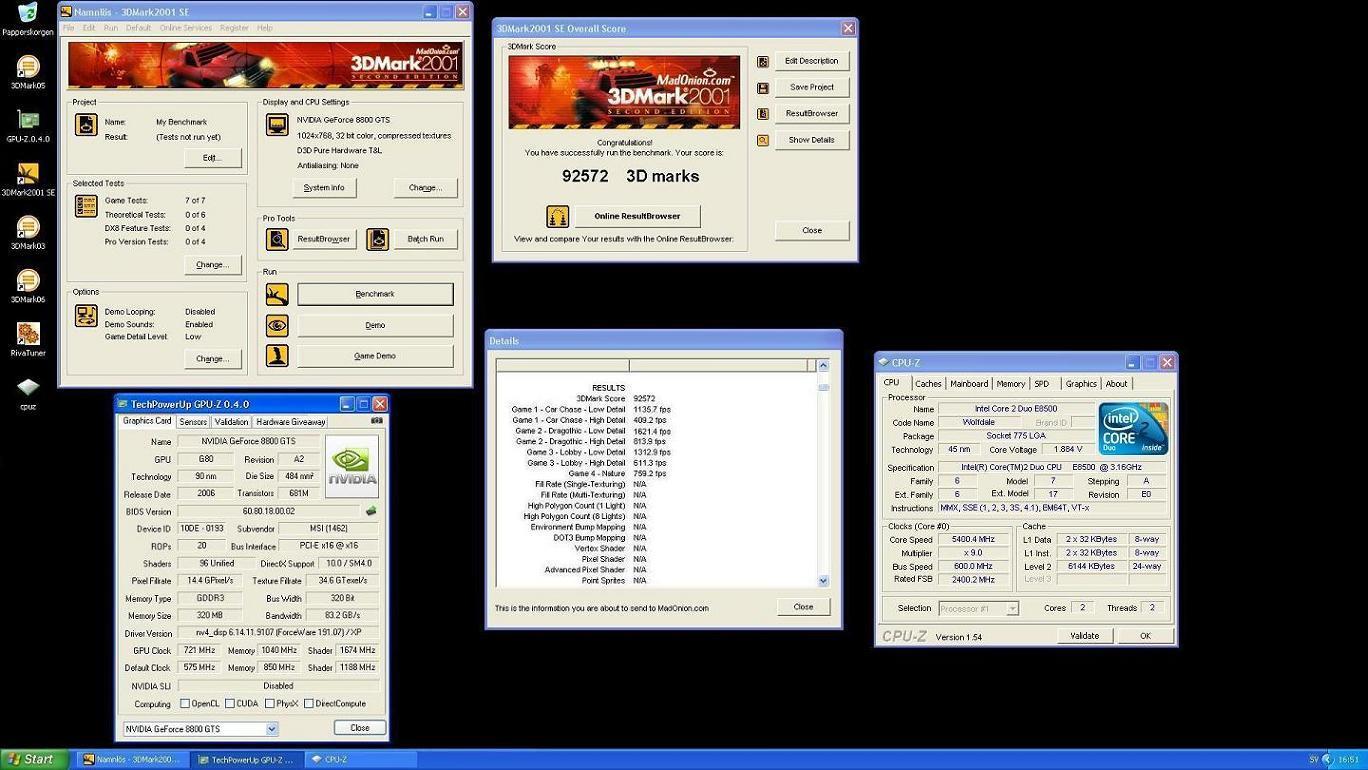This screenshot has width=1368, height=770.
Task: Switch to the Sensors tab in GPU-Z
Action: tap(193, 422)
